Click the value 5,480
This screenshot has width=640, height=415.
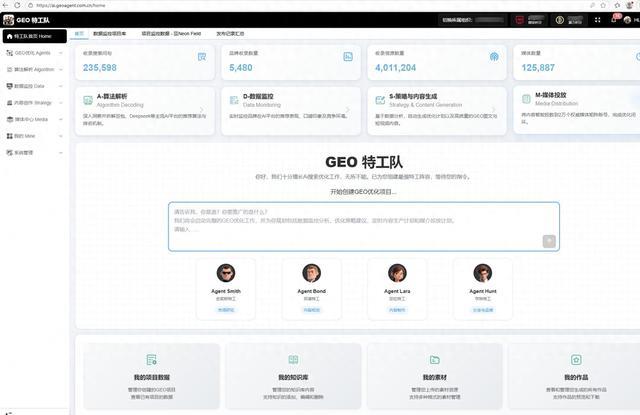(x=241, y=68)
